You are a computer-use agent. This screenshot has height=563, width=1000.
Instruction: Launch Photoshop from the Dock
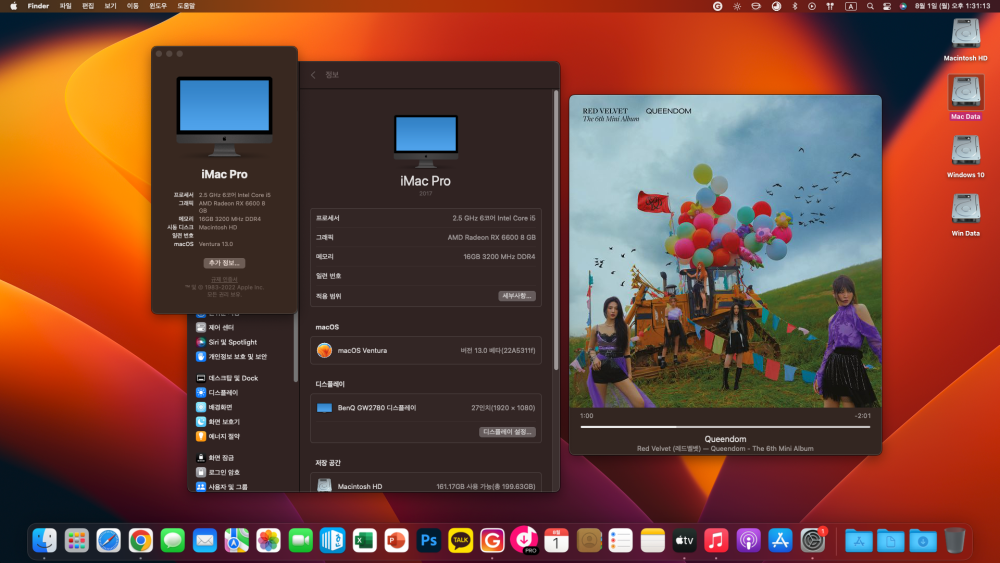click(429, 541)
